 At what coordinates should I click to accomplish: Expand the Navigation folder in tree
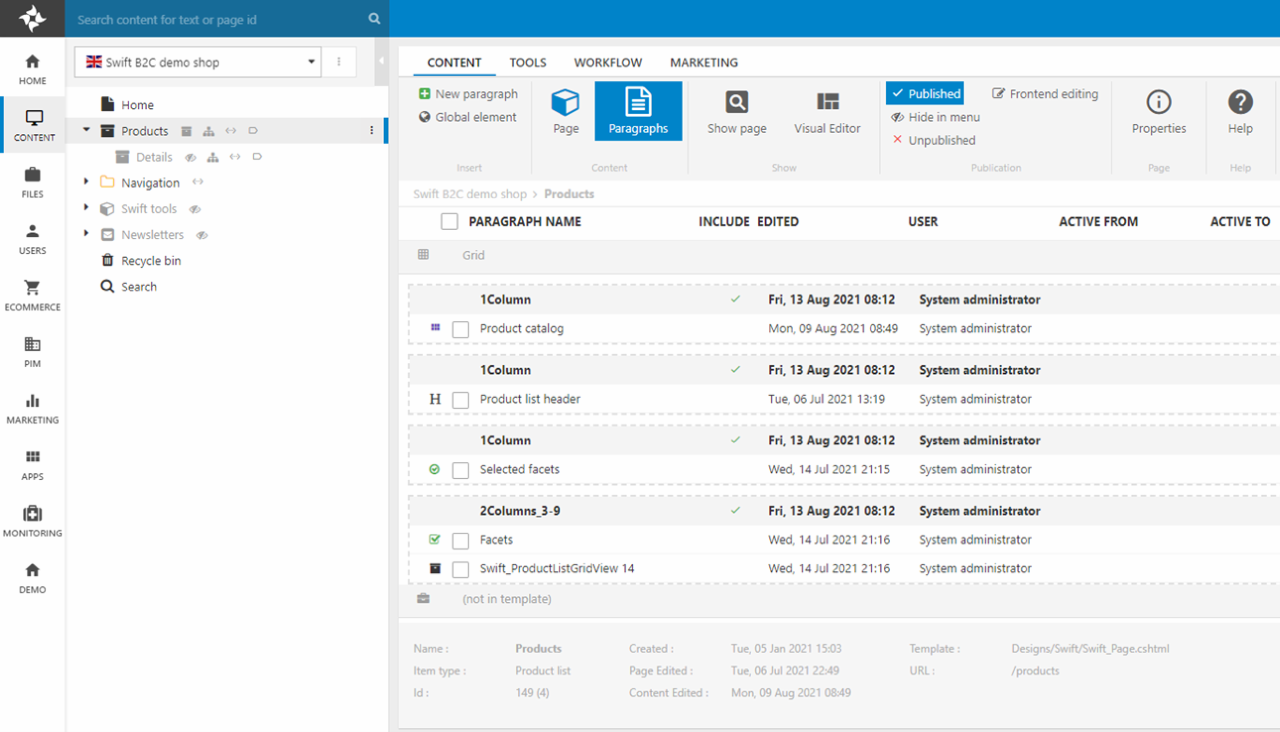[87, 182]
